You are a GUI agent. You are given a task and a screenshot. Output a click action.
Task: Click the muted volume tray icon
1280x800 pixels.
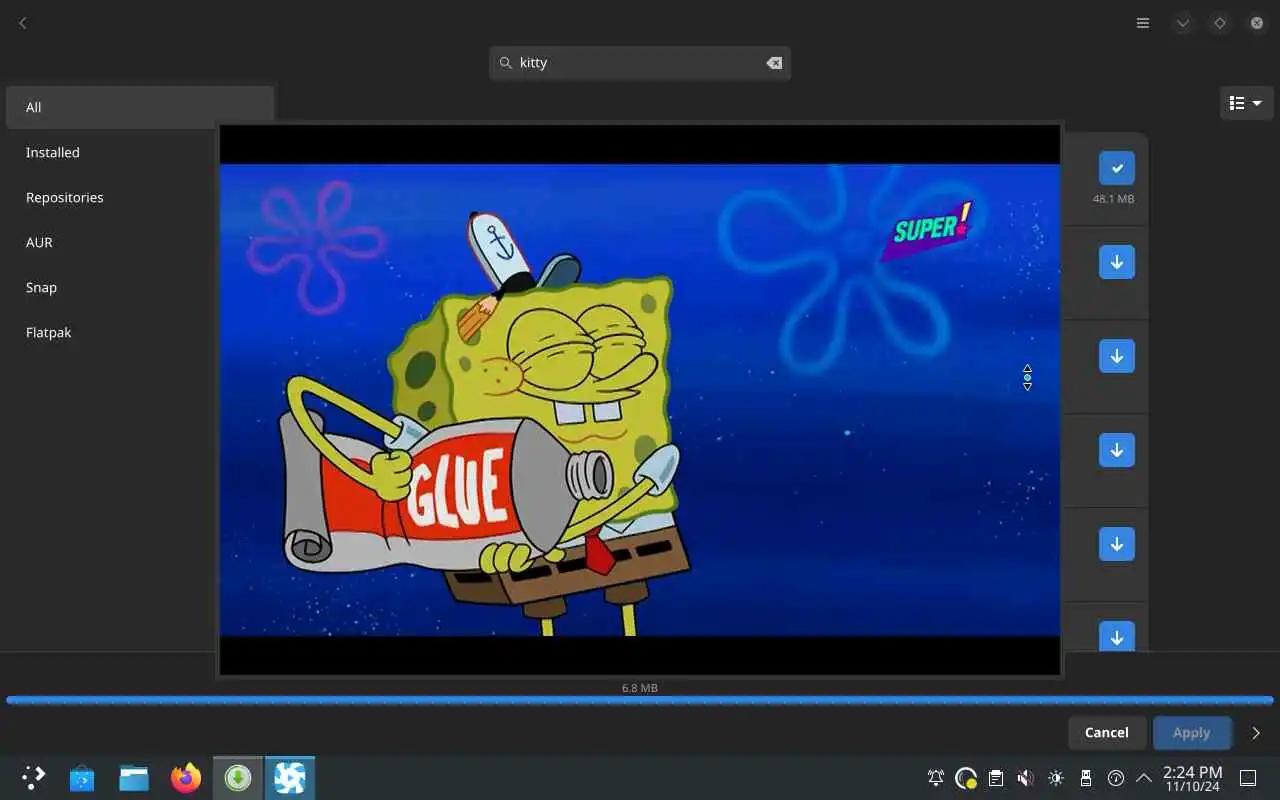click(1026, 778)
